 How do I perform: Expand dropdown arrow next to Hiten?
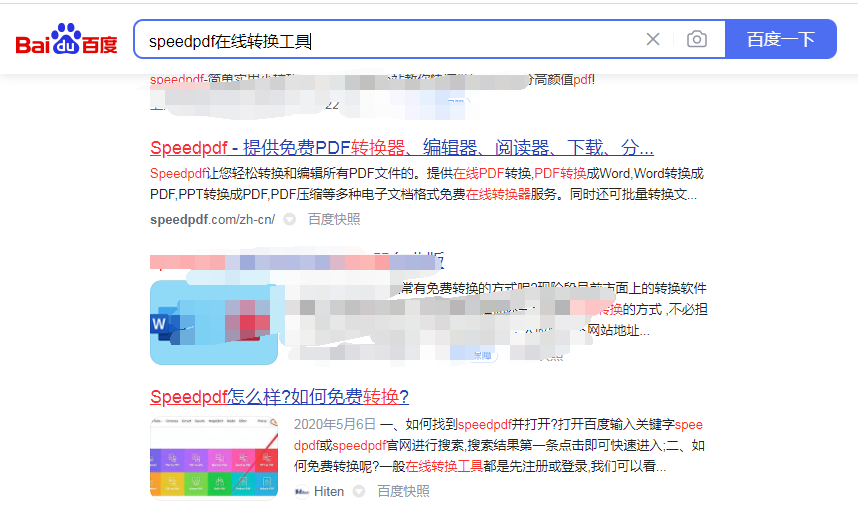pos(359,492)
